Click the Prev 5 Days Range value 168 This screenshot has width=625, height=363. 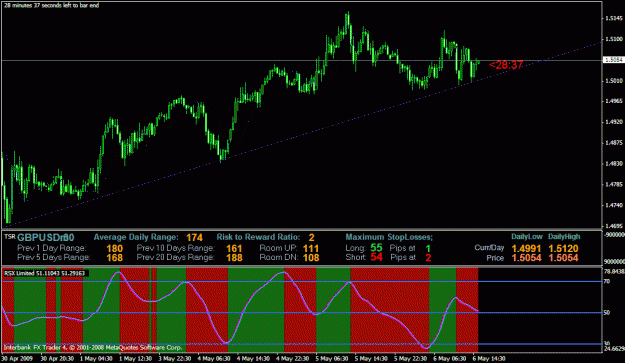tap(115, 258)
